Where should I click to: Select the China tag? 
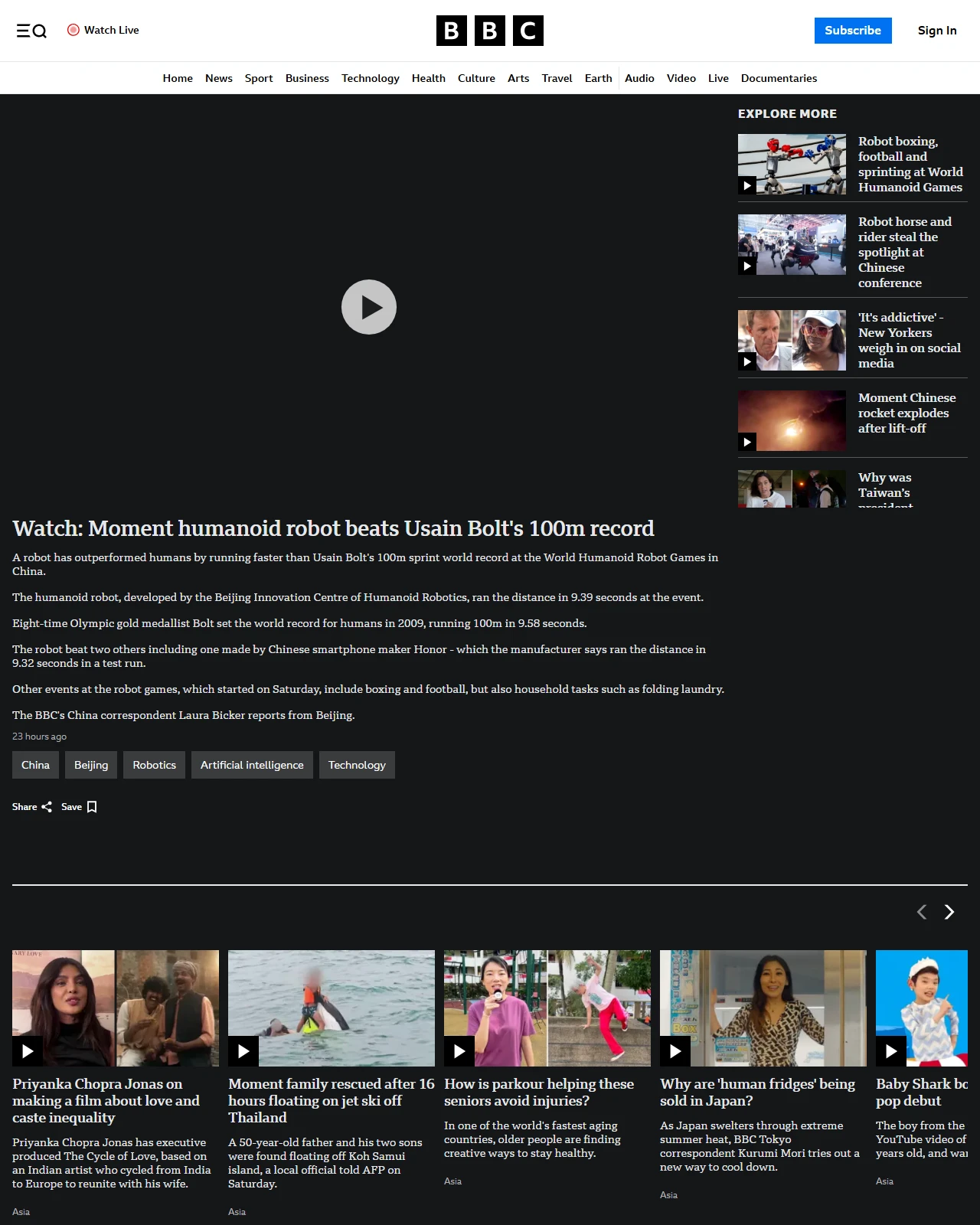(35, 765)
